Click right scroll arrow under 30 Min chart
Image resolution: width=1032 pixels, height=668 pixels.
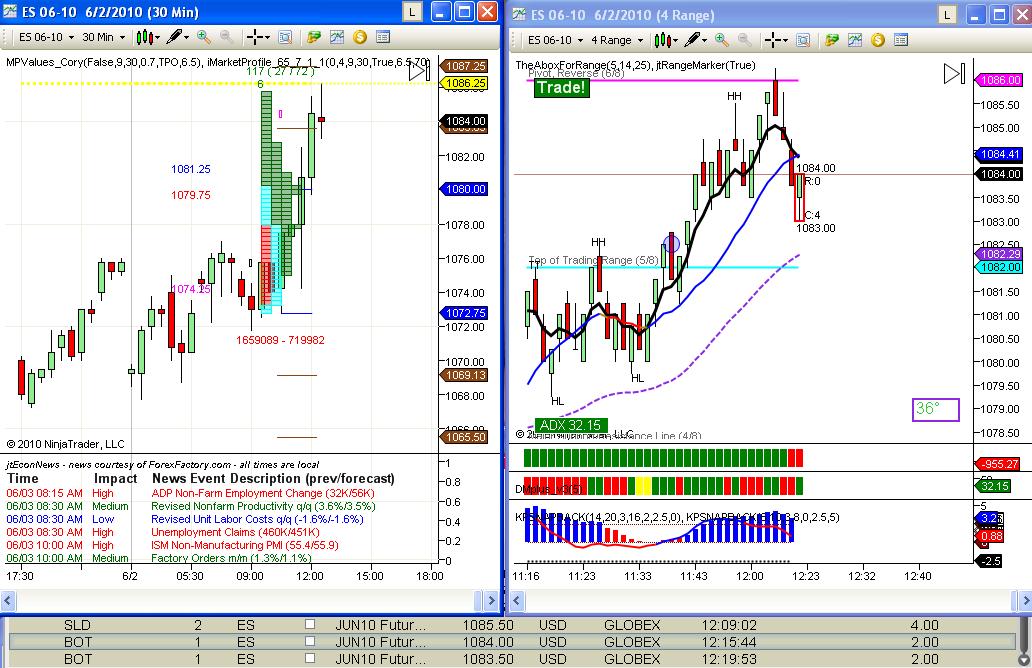click(492, 600)
